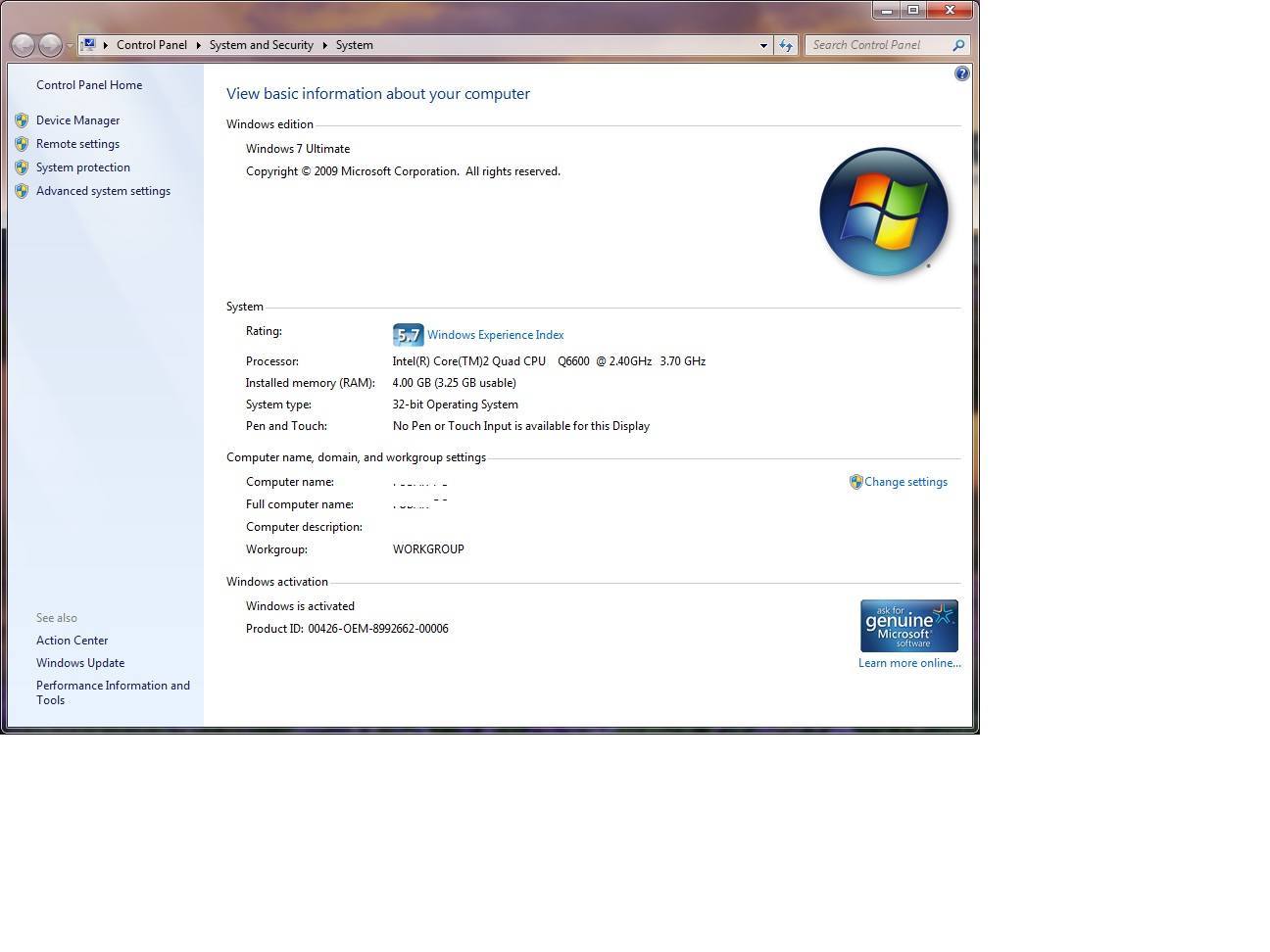
Task: Click the Back navigation arrow button
Action: 23,45
